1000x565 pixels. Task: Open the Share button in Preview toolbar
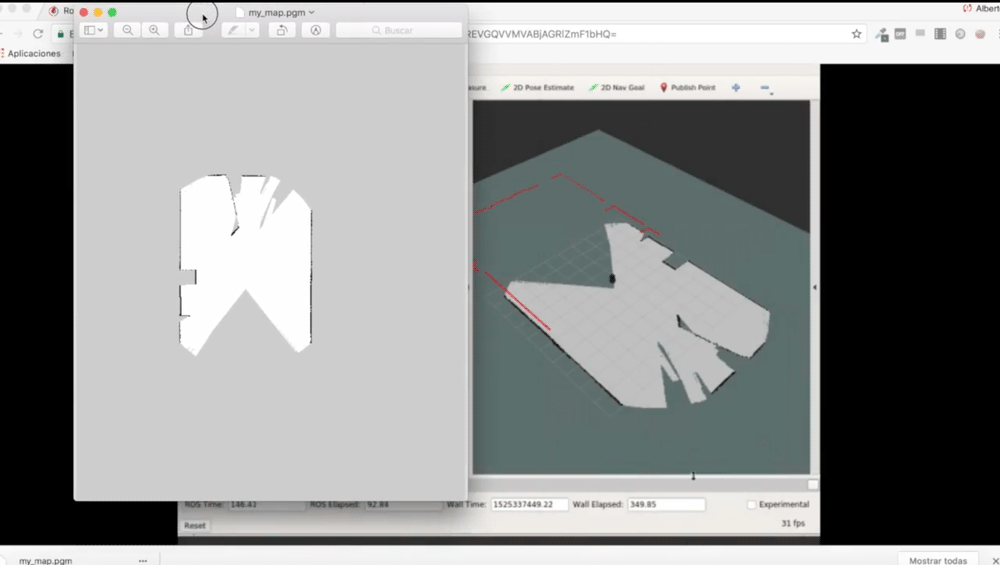pyautogui.click(x=189, y=31)
